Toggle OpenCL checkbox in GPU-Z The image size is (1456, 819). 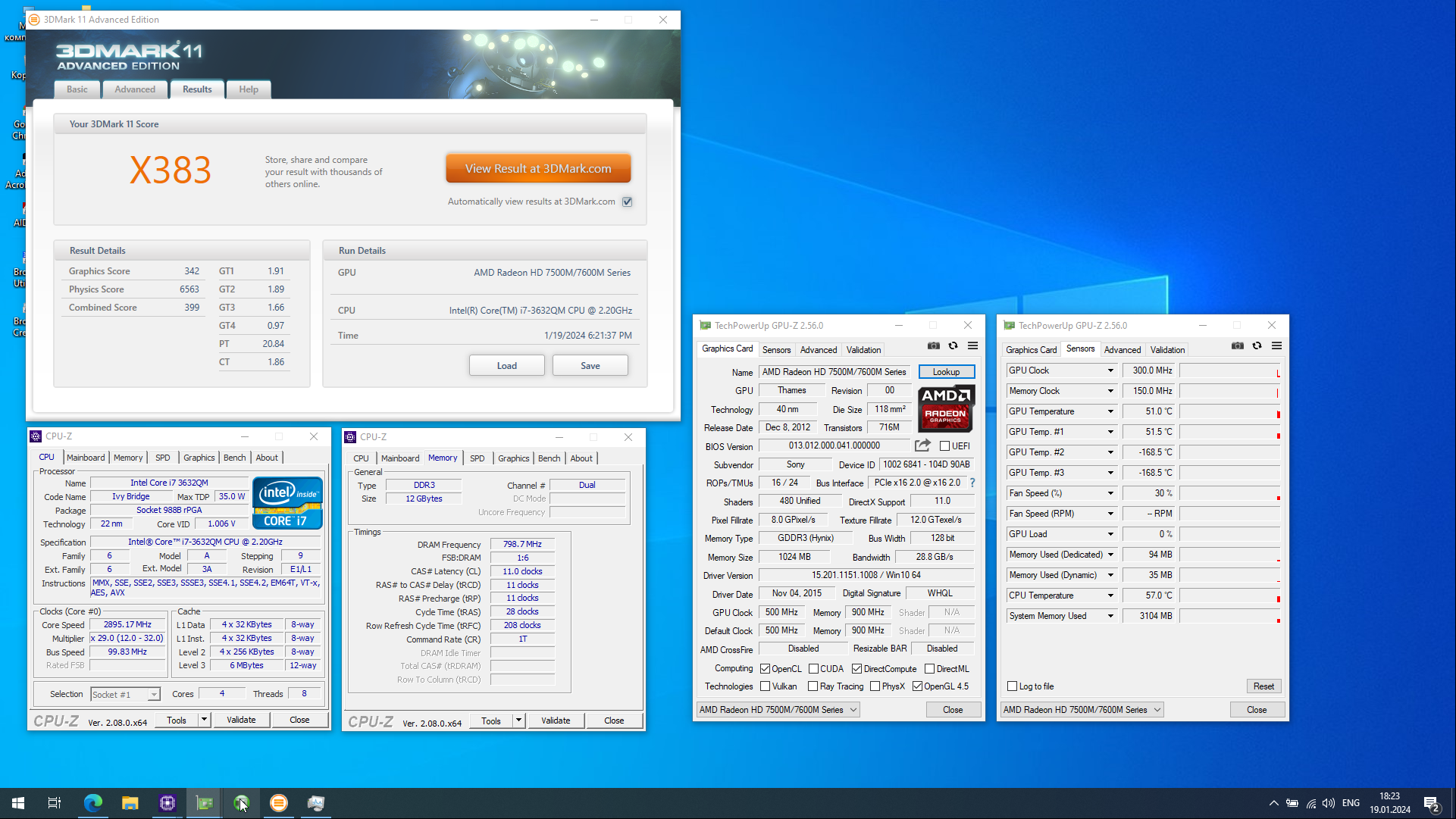pos(766,669)
